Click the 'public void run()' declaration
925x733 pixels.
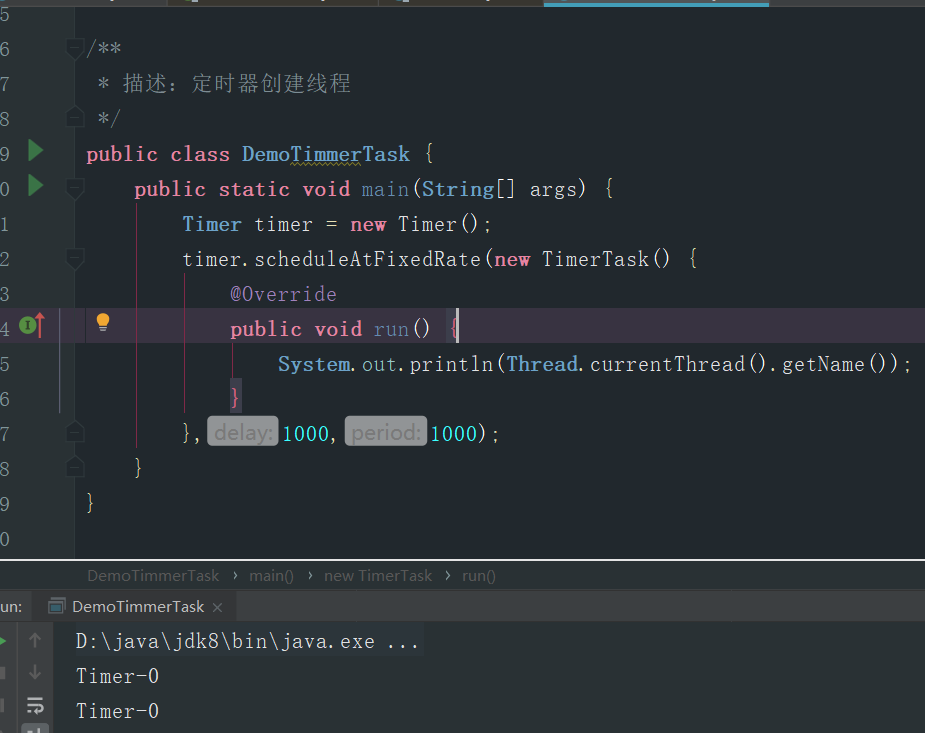click(x=330, y=328)
